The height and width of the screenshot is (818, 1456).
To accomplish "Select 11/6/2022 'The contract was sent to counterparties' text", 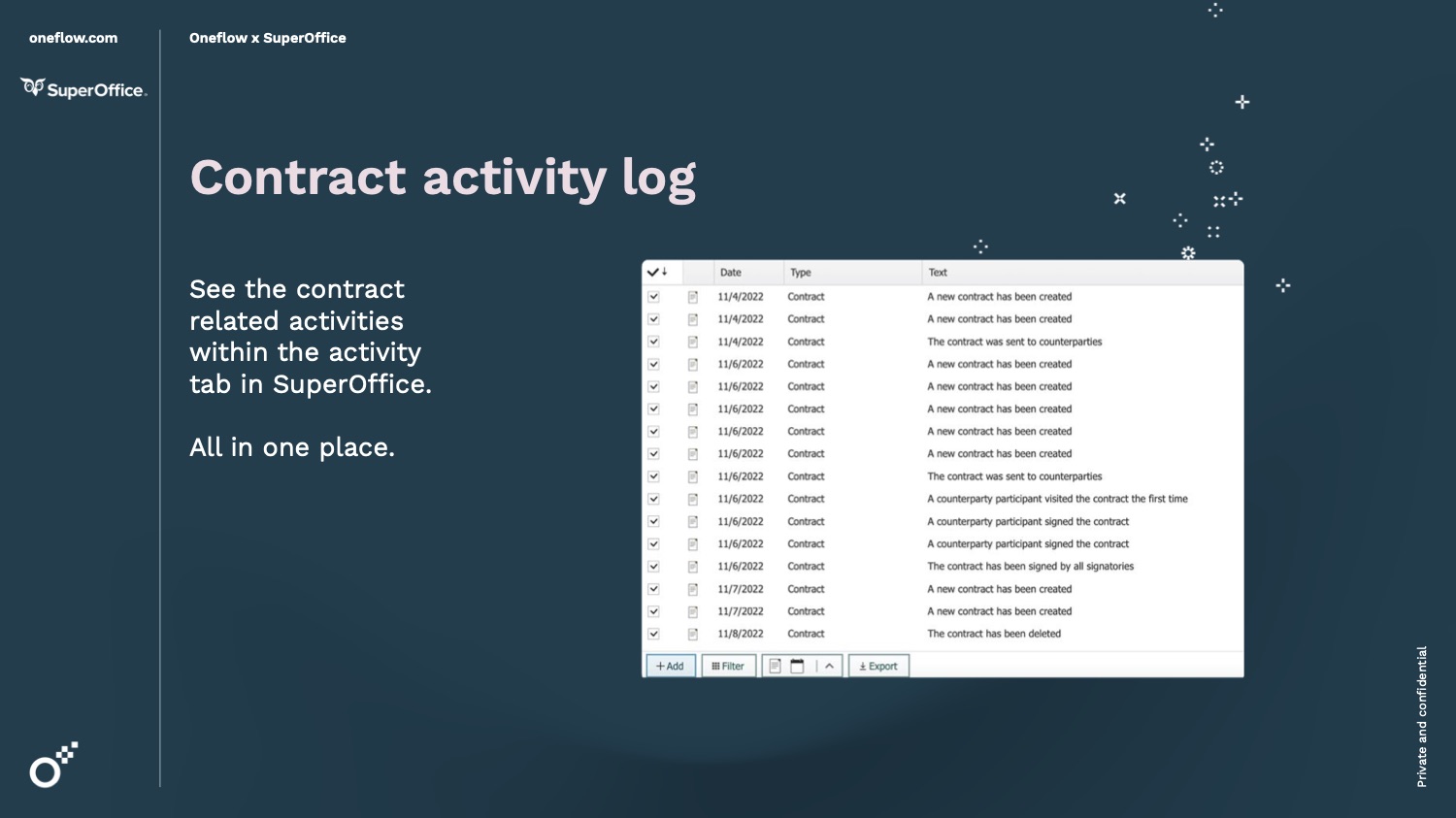I will click(1014, 477).
